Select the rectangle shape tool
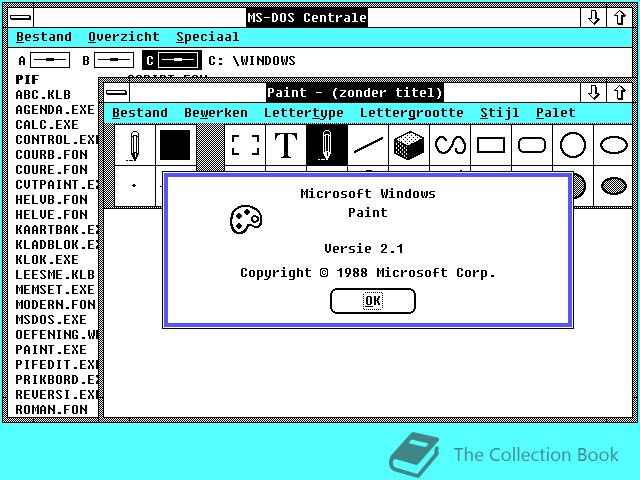Viewport: 640px width, 480px height. pyautogui.click(x=491, y=145)
